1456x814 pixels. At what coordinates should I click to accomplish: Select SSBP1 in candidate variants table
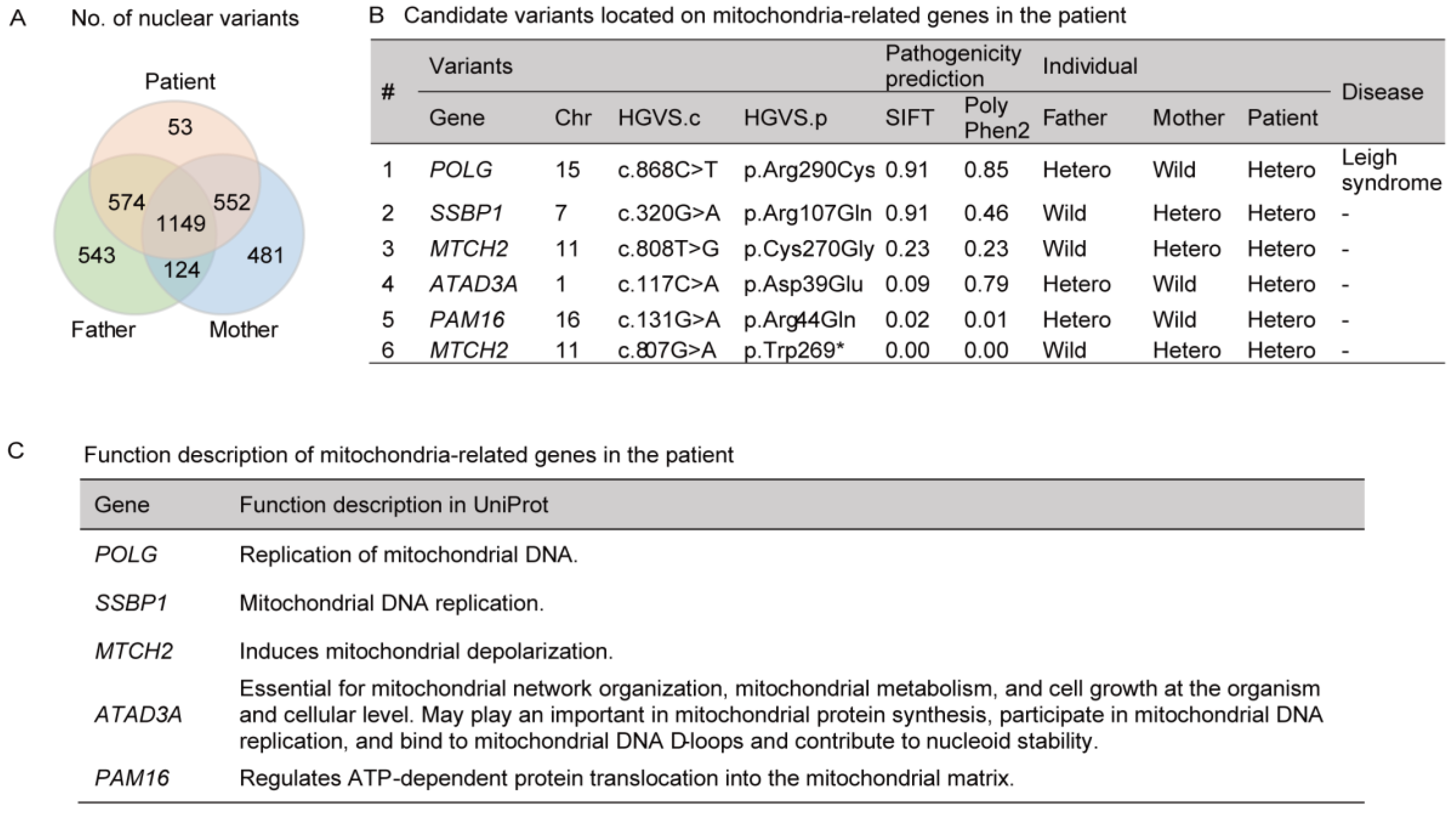[466, 213]
